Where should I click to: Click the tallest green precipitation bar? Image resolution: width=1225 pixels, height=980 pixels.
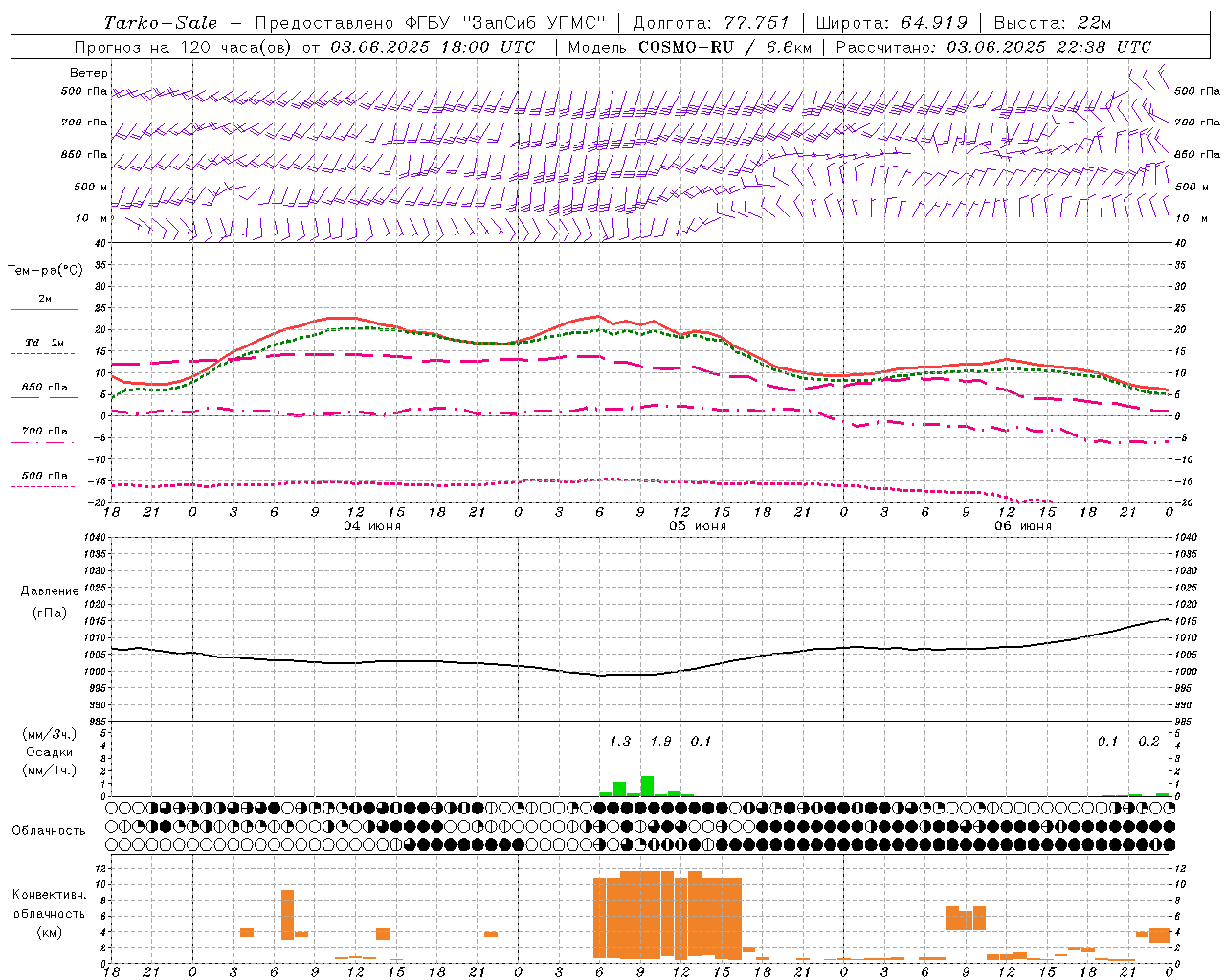(647, 786)
